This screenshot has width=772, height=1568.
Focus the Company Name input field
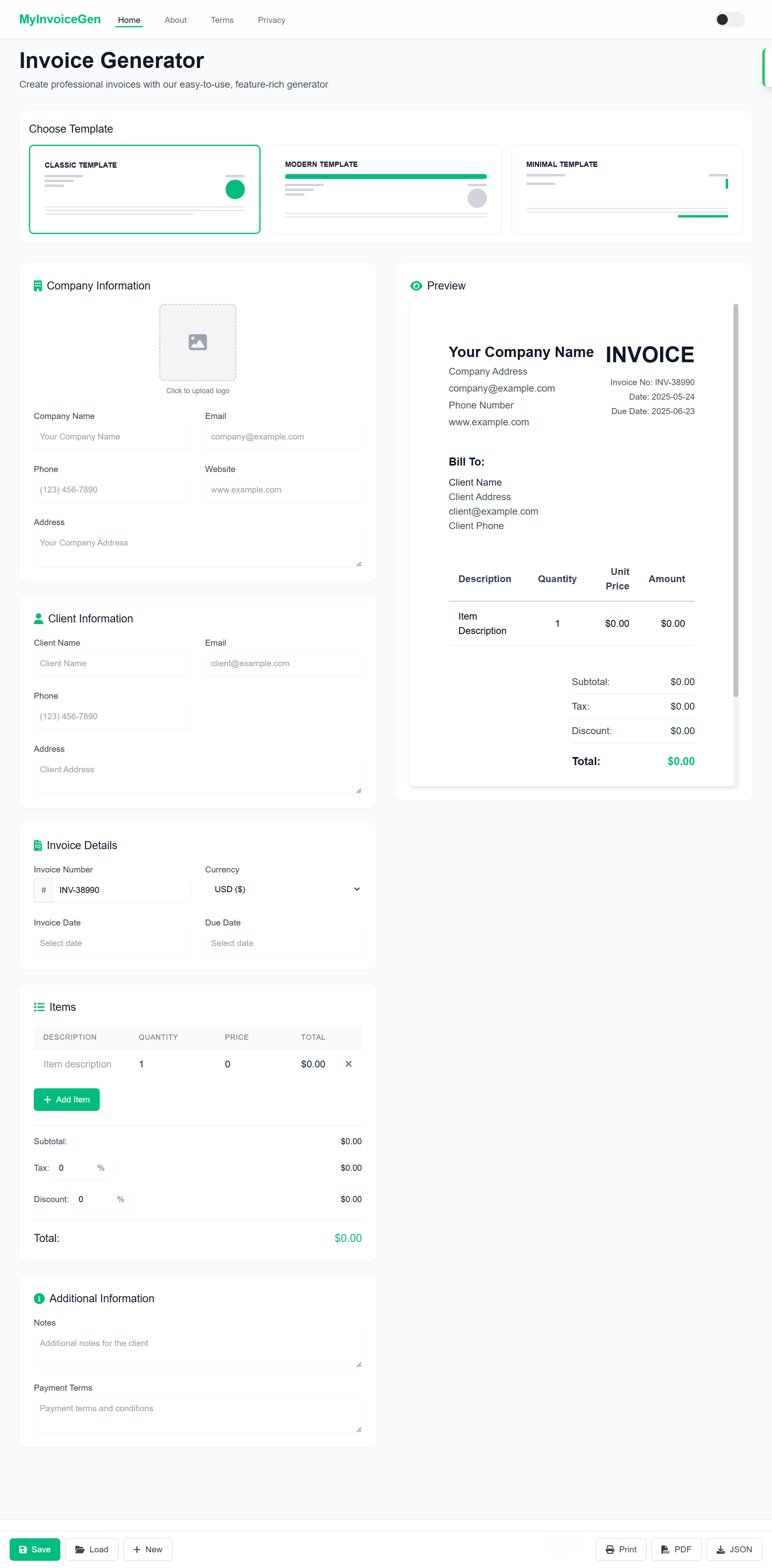(112, 437)
